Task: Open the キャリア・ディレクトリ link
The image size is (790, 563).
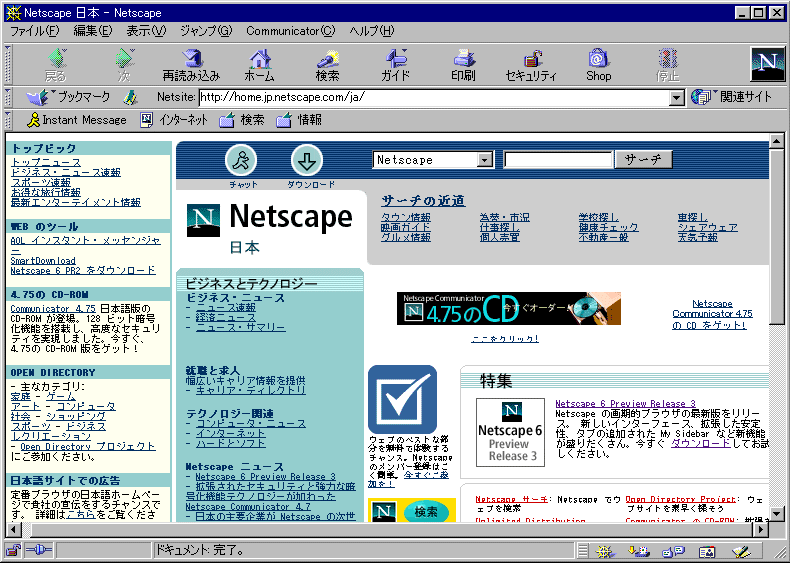Action: (250, 390)
